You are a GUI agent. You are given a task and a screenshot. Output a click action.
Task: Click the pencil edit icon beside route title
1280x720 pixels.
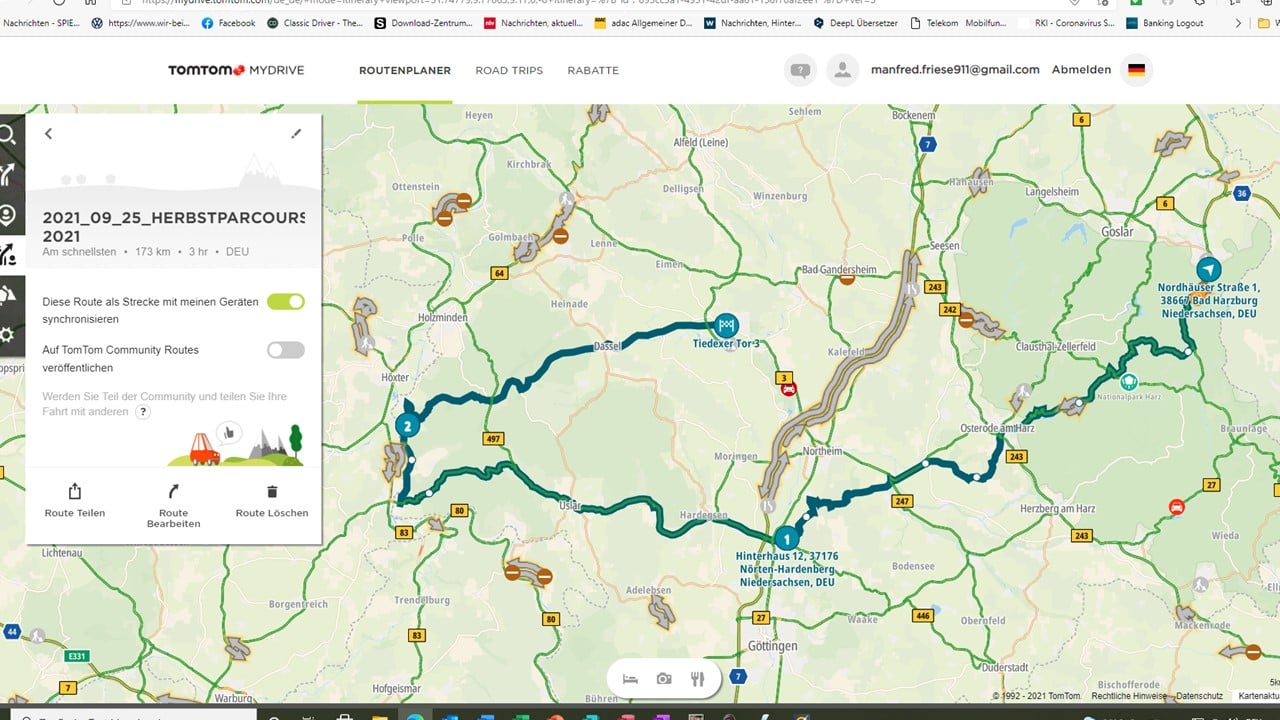(x=296, y=134)
